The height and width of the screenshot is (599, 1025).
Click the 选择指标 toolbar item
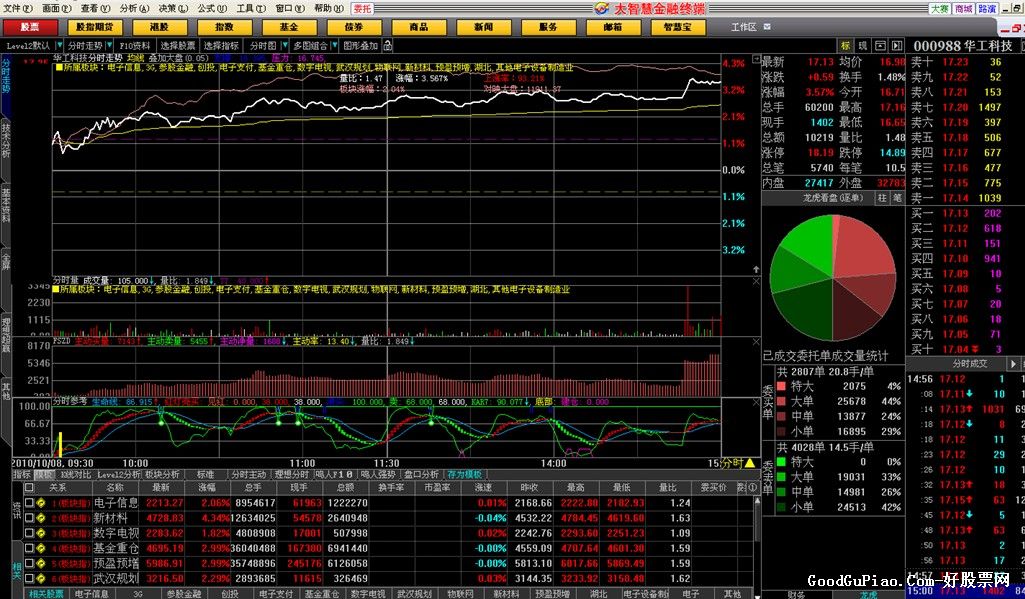click(x=221, y=45)
